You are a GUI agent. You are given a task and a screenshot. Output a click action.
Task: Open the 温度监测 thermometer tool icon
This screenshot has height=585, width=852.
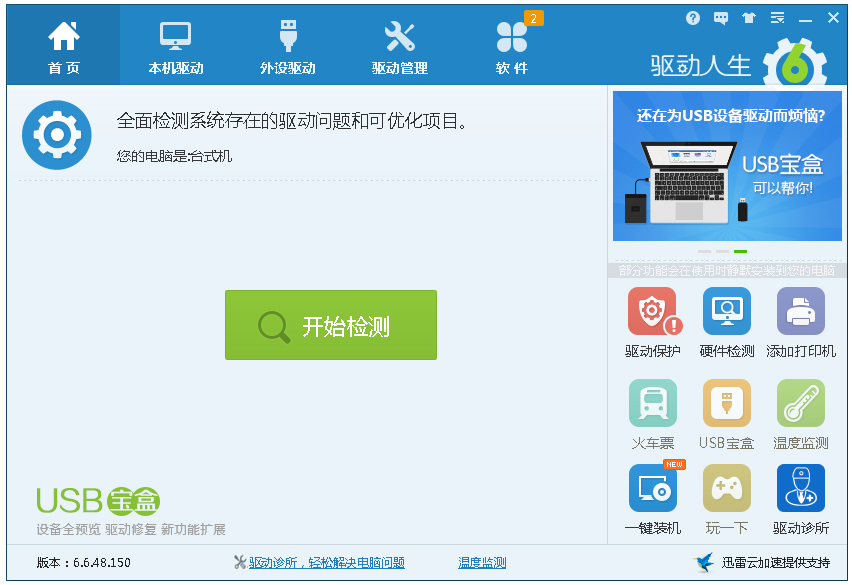pyautogui.click(x=800, y=403)
